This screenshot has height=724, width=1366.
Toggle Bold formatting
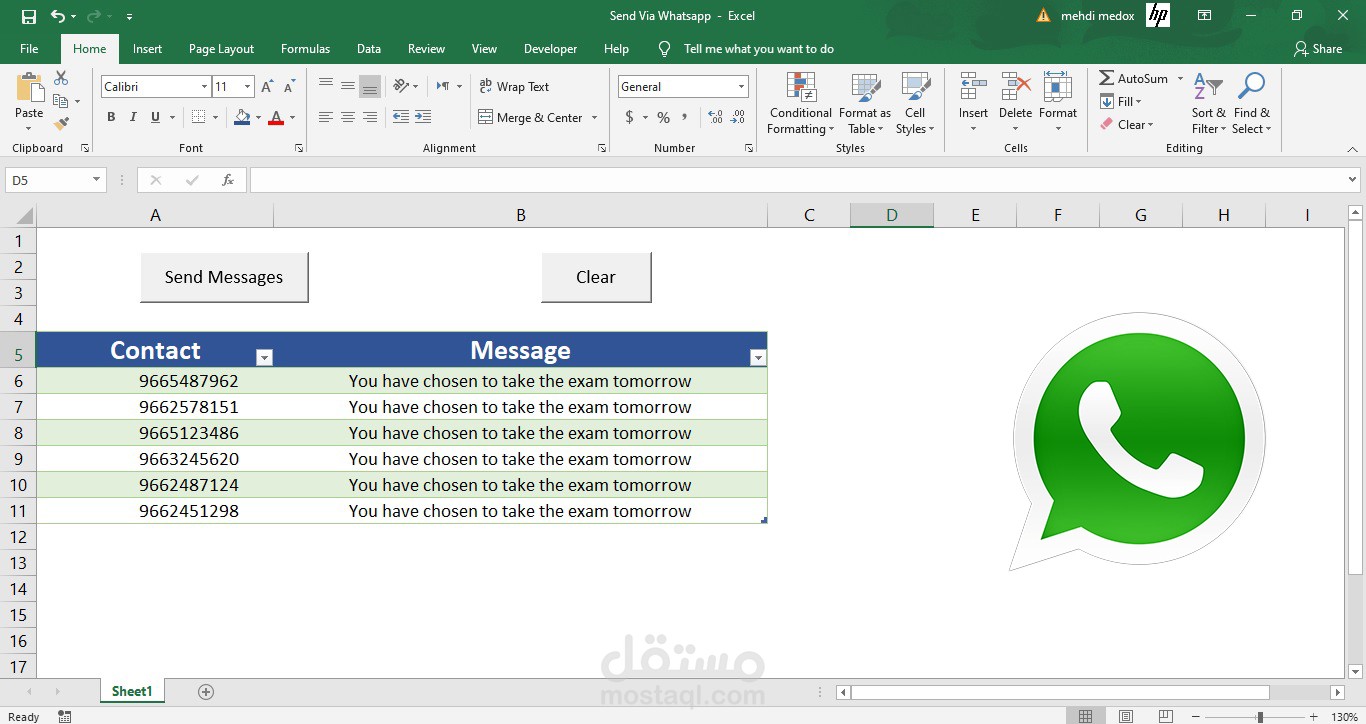pos(111,117)
